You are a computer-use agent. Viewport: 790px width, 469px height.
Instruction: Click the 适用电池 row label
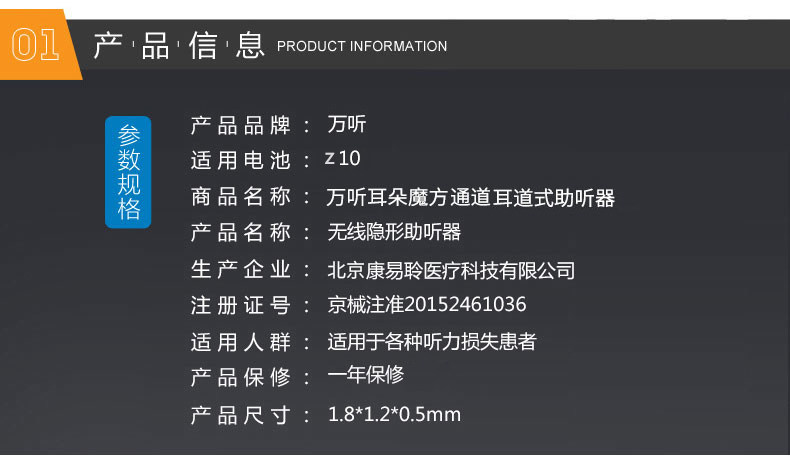[241, 161]
